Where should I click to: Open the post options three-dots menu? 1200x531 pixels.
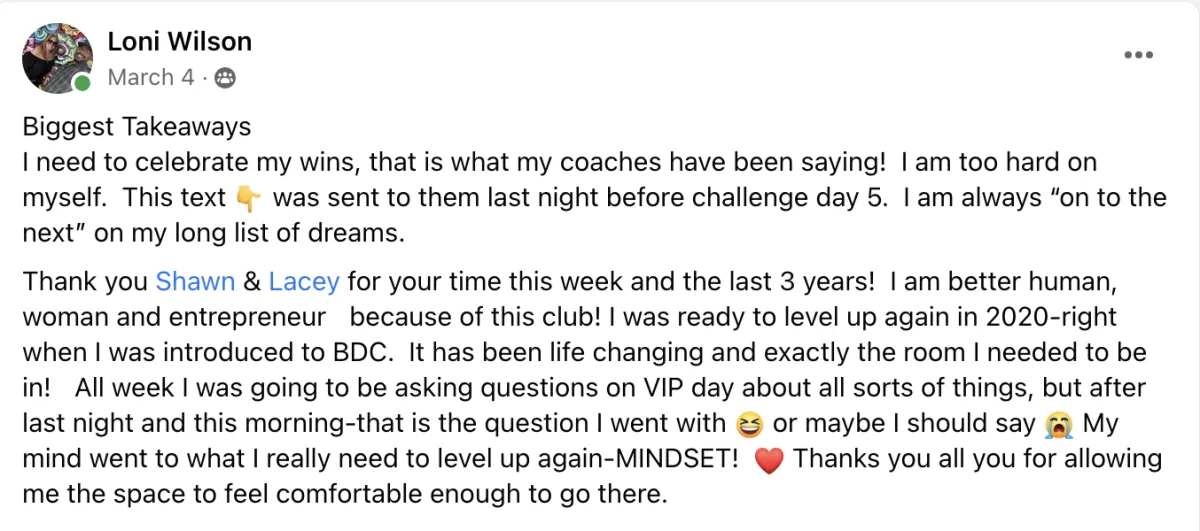[1138, 54]
